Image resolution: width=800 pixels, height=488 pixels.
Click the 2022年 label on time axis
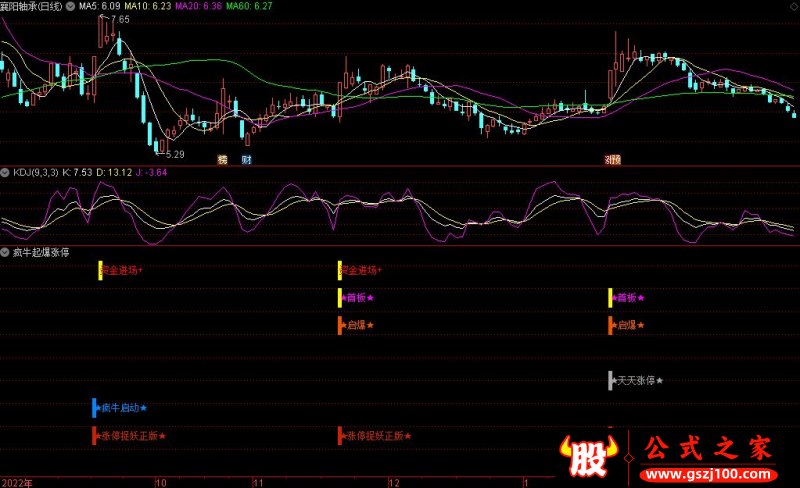click(x=16, y=481)
